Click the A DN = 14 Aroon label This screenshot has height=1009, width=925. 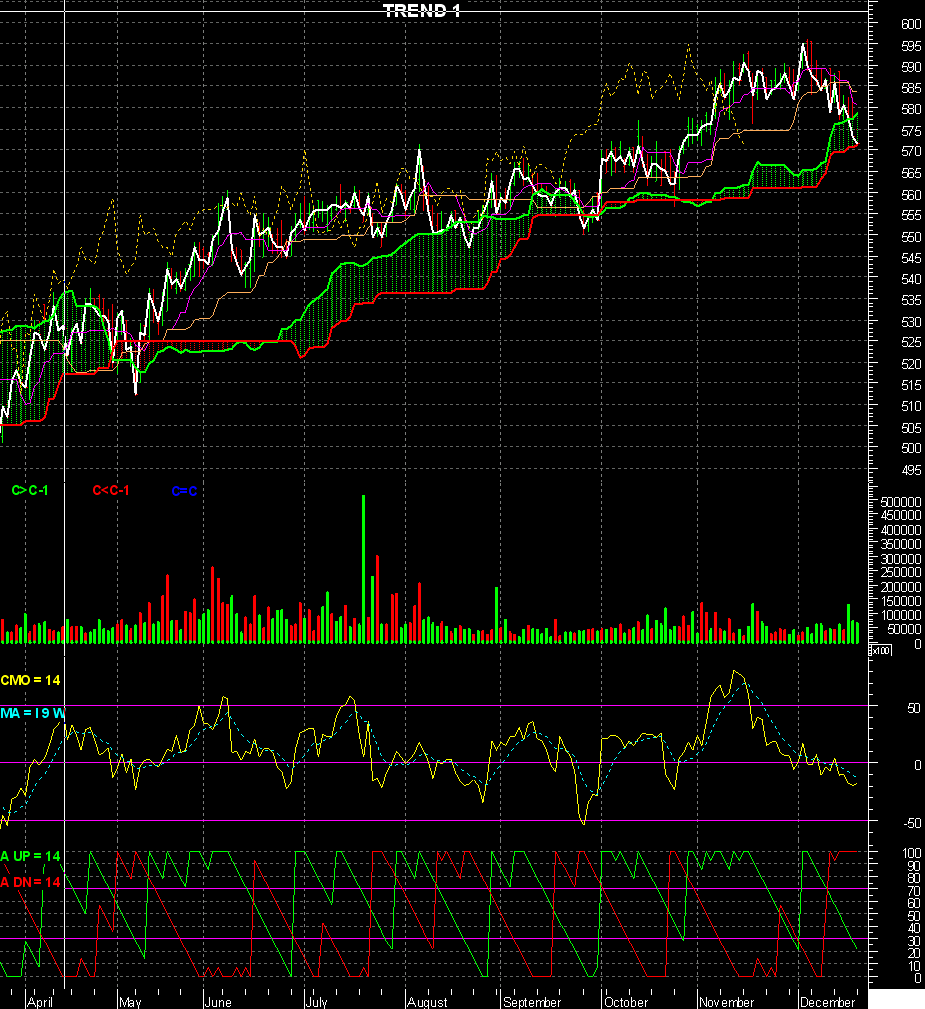click(x=30, y=882)
